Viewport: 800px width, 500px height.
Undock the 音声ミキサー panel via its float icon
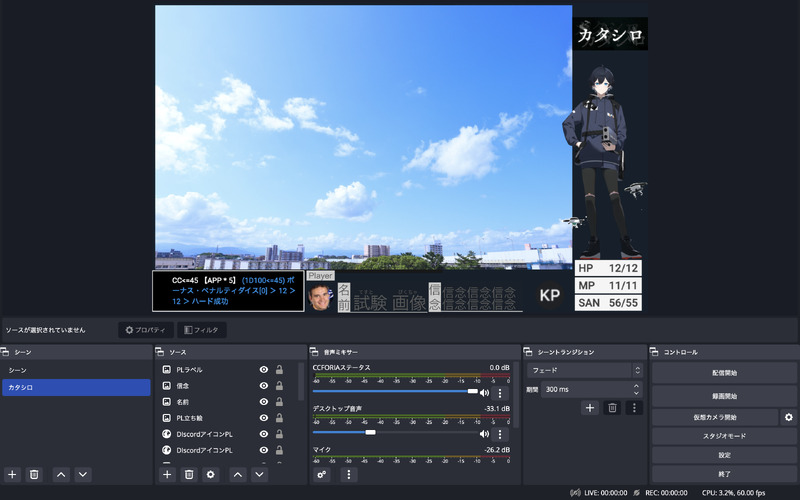pyautogui.click(x=314, y=352)
